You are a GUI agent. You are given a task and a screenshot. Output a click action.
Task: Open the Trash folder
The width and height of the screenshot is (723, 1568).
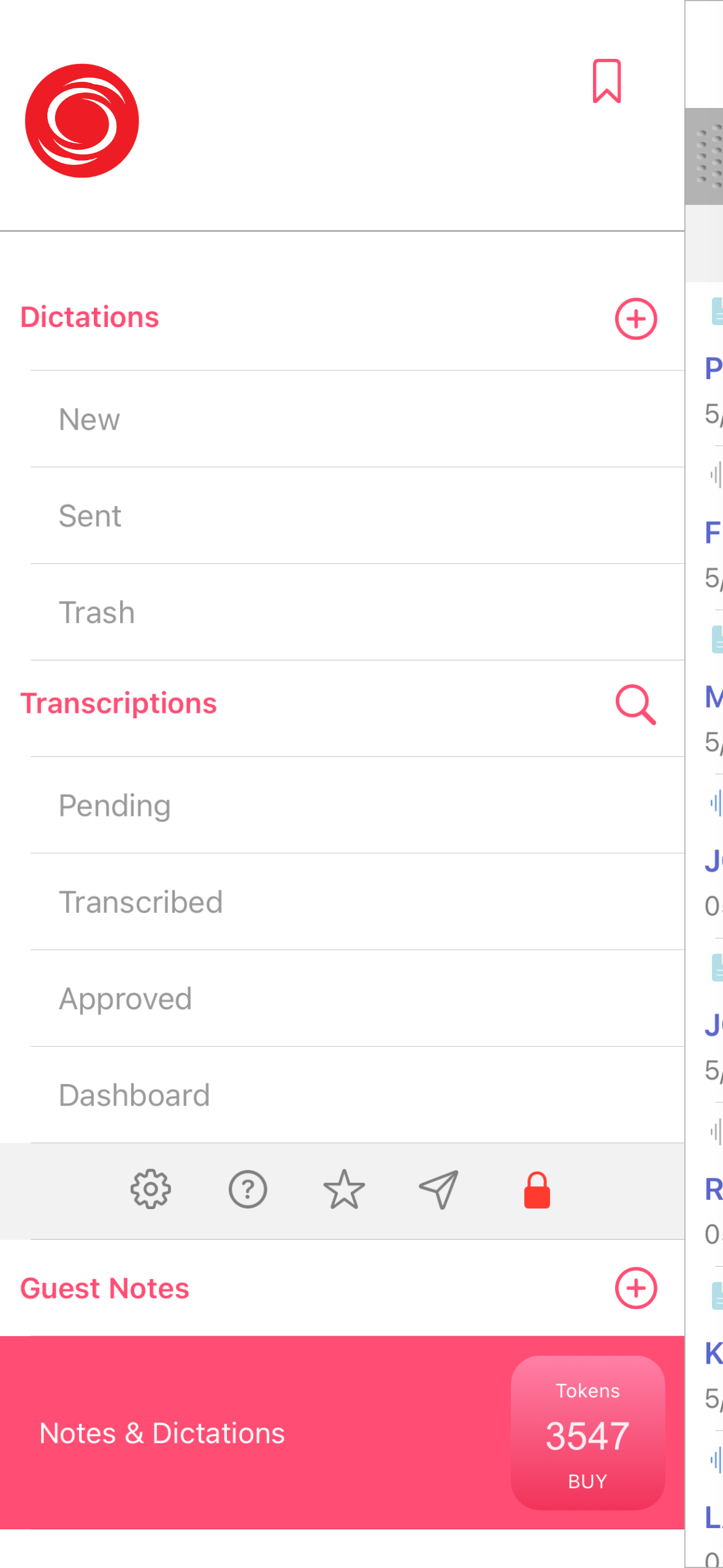click(x=97, y=612)
